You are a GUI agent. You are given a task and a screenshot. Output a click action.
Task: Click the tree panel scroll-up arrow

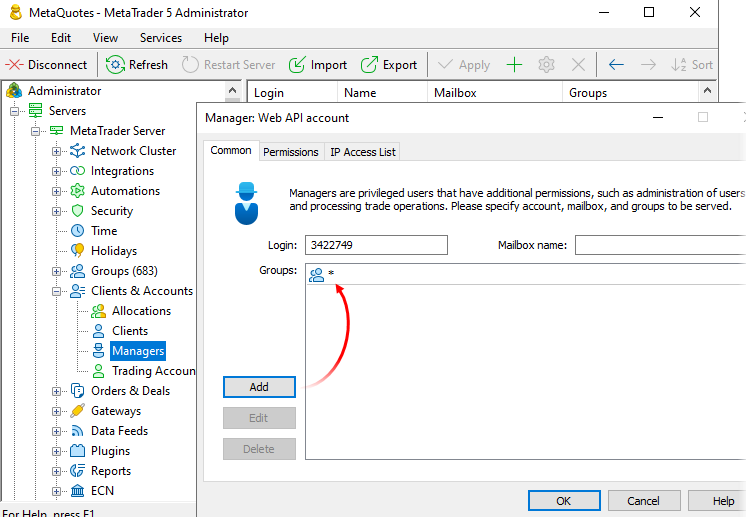coord(232,90)
